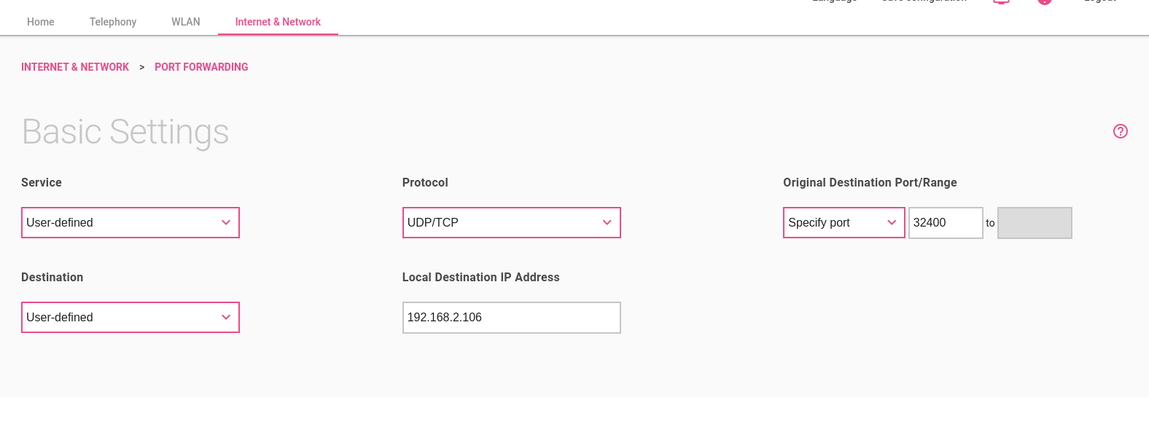The width and height of the screenshot is (1149, 435).
Task: Click the greyed-out end port range field
Action: click(1034, 223)
